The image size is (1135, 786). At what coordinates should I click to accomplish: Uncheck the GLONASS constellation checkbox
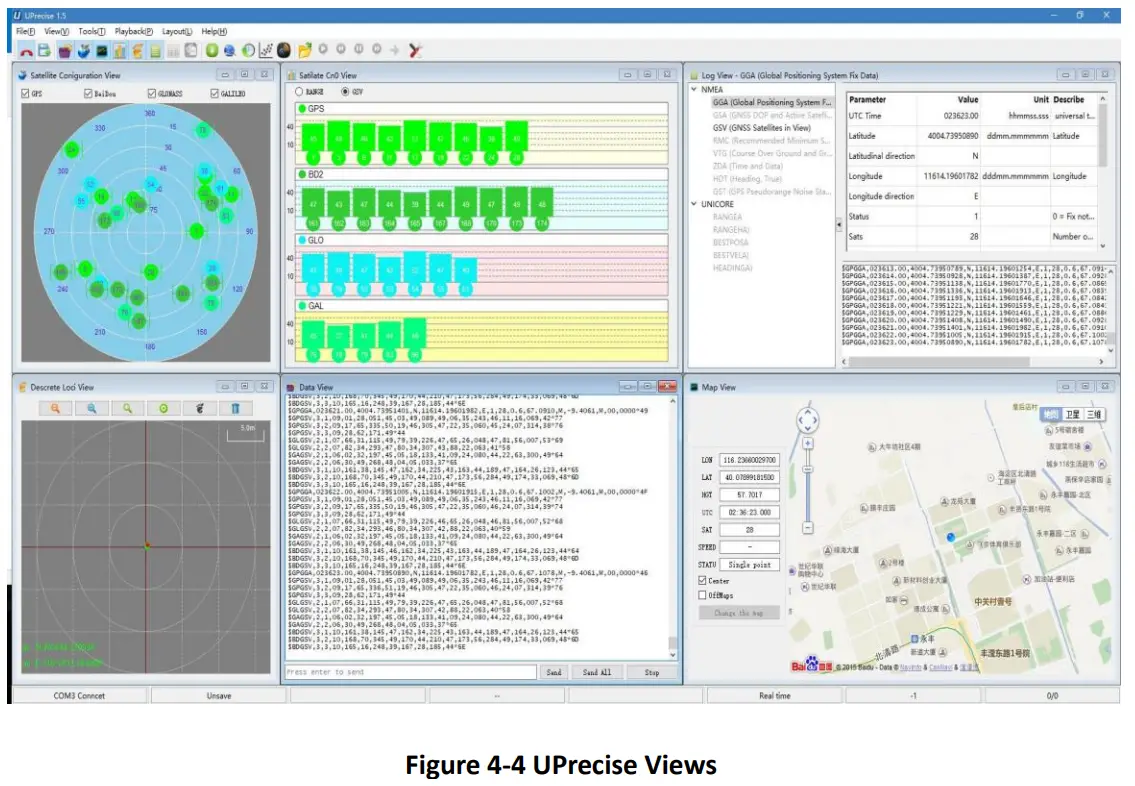(151, 93)
